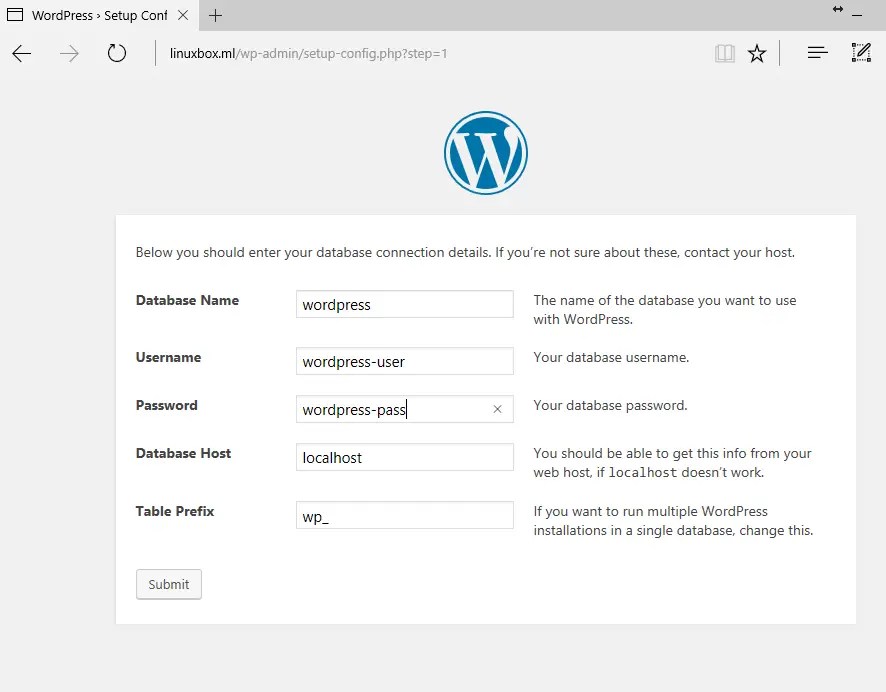Open Reading view icon
The image size is (886, 692).
pyautogui.click(x=724, y=53)
